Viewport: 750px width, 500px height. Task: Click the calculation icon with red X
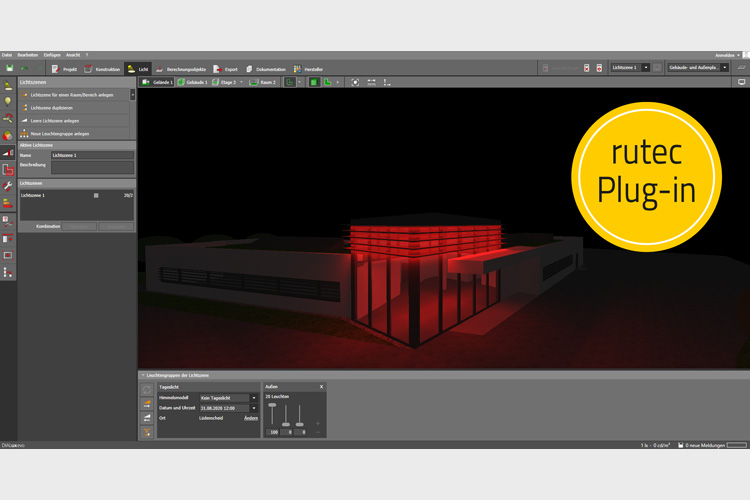pyautogui.click(x=586, y=68)
